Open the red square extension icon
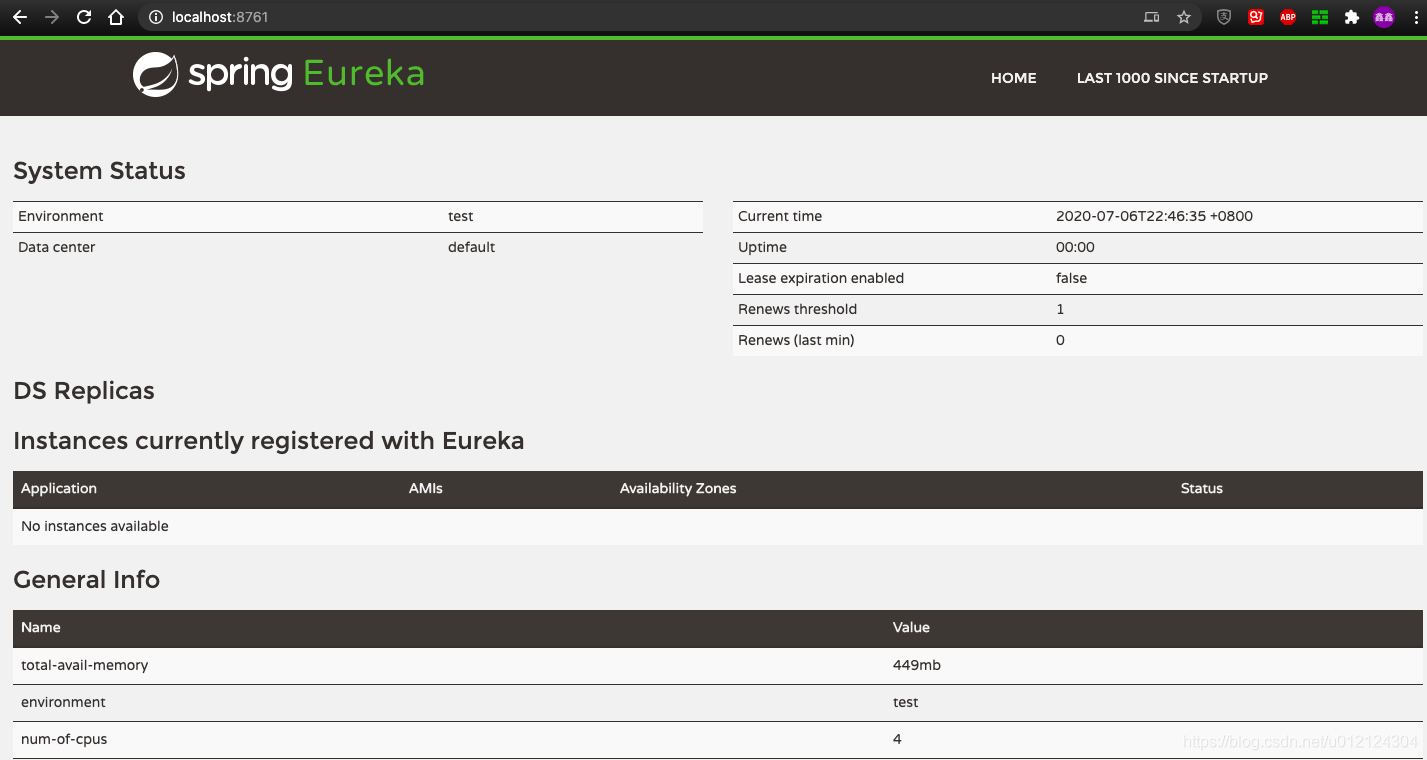Screen dimensions: 1427x760 1256,17
